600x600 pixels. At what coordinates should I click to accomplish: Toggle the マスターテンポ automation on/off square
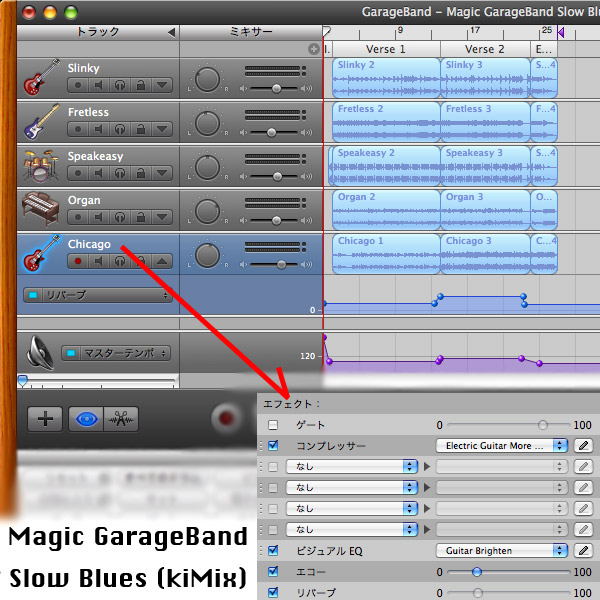71,353
